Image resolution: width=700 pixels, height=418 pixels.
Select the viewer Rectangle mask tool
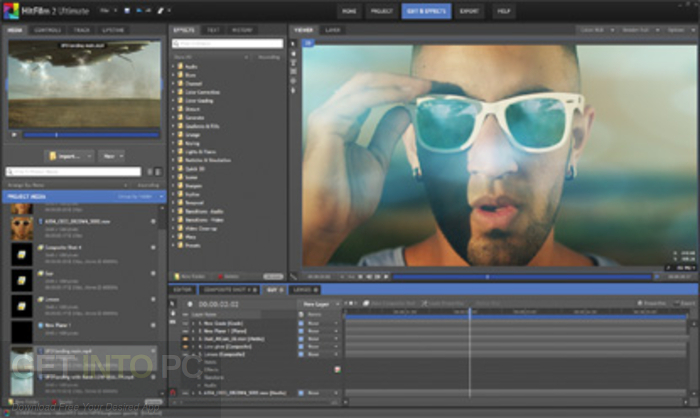[x=293, y=71]
